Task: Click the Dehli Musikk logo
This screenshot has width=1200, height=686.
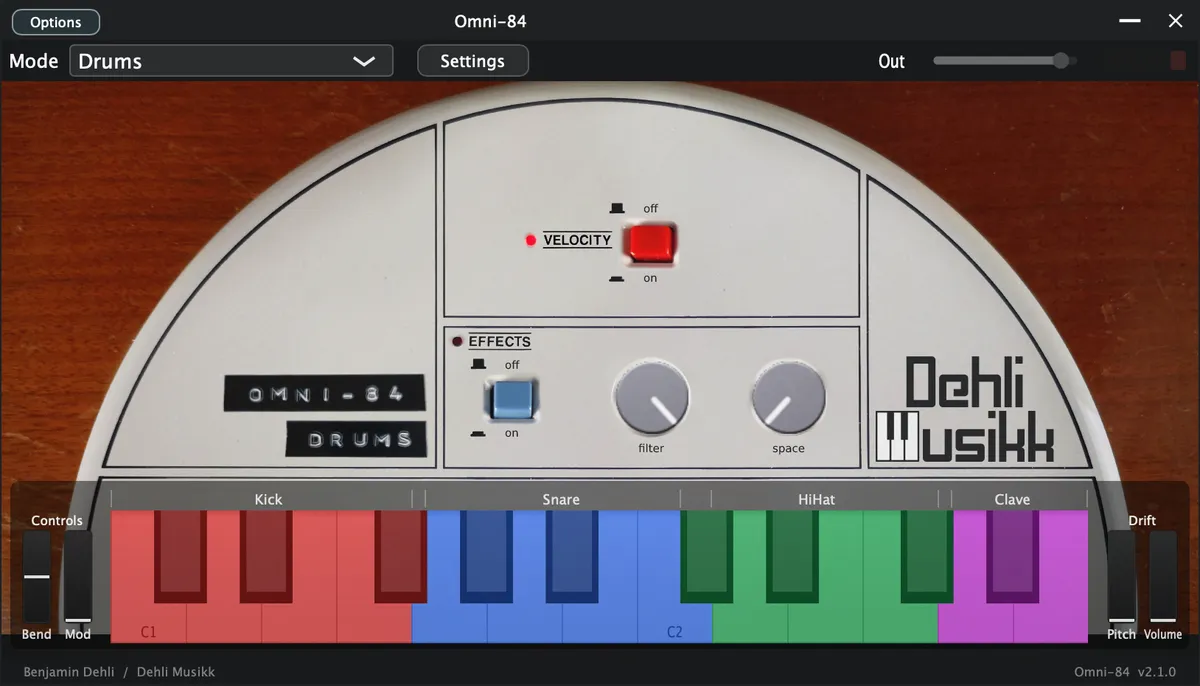Action: coord(965,411)
